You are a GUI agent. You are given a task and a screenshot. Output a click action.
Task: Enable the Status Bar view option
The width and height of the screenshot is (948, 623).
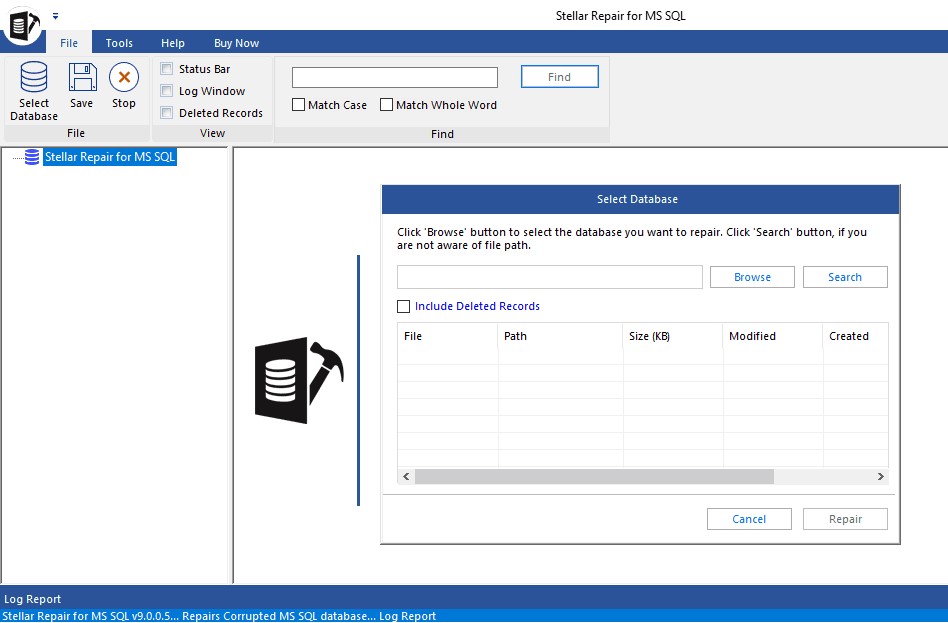click(166, 68)
